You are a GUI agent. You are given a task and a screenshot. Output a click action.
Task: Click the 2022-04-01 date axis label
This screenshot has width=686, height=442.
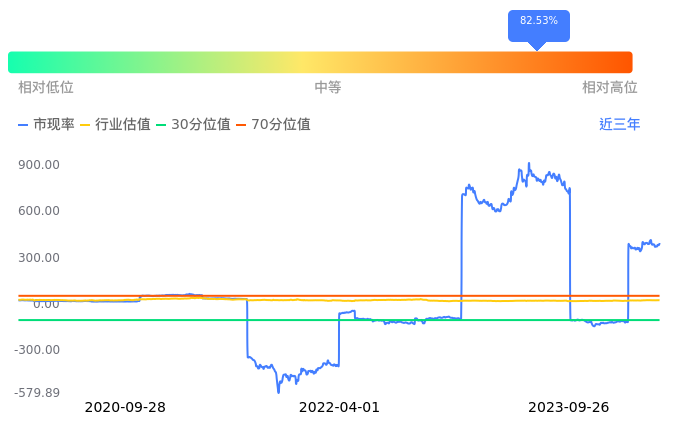[340, 408]
